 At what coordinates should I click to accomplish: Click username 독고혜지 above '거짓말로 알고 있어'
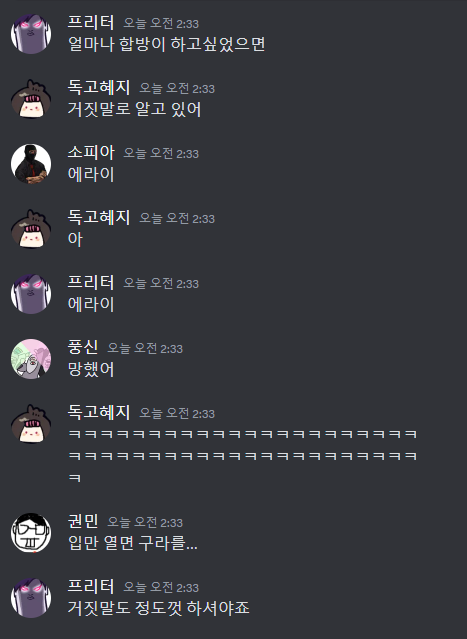pos(99,87)
